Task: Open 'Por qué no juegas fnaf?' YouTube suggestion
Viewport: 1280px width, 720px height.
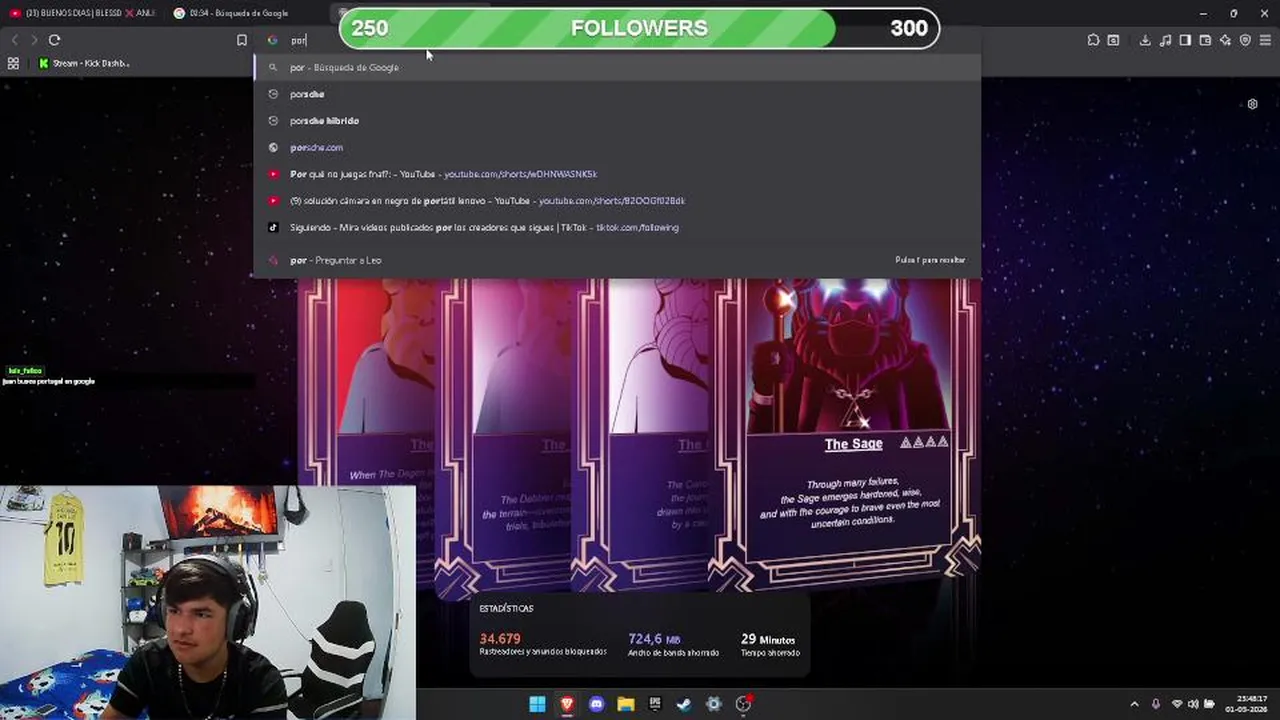Action: pos(617,174)
